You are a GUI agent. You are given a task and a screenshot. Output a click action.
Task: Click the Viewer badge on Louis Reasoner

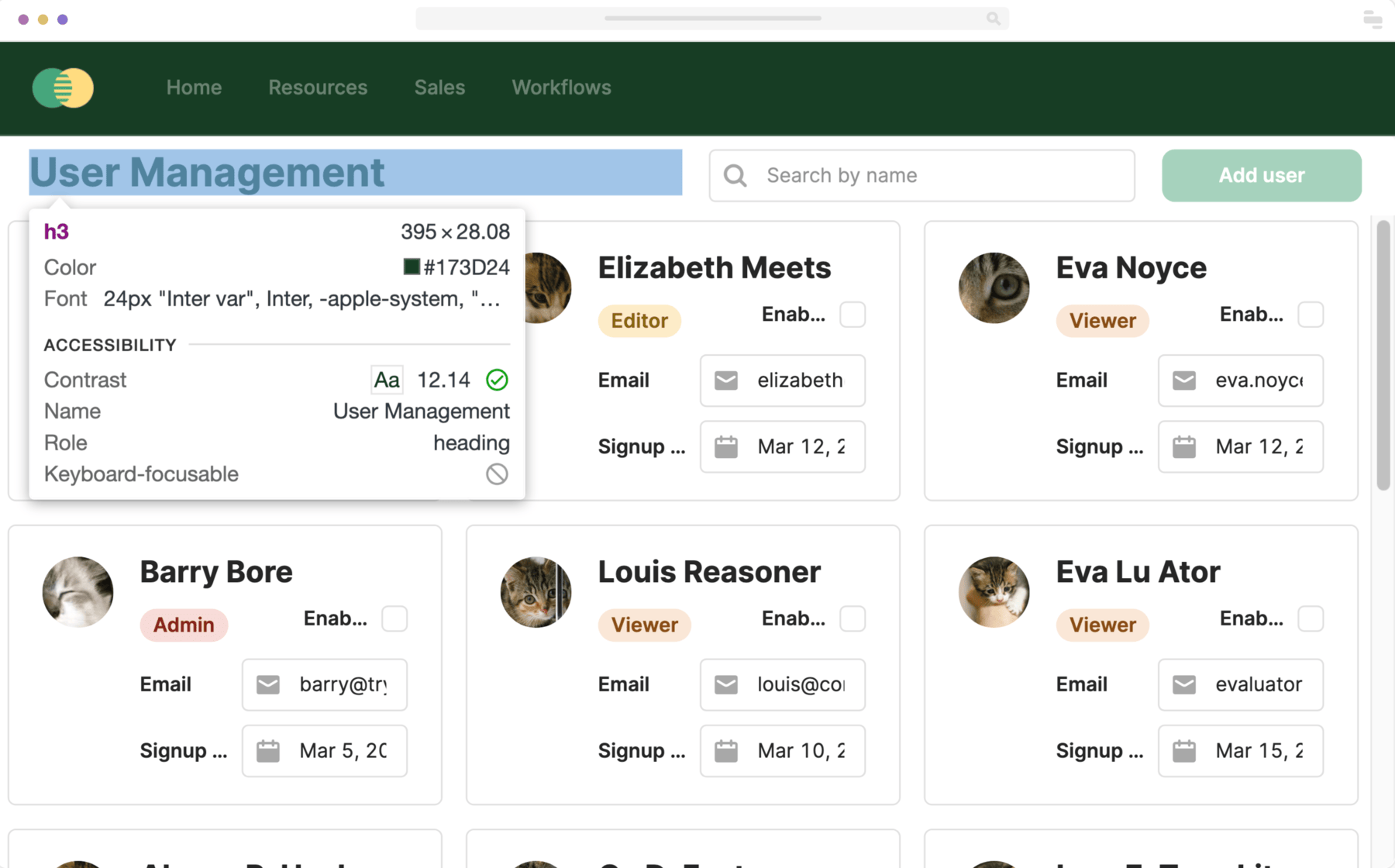(644, 625)
